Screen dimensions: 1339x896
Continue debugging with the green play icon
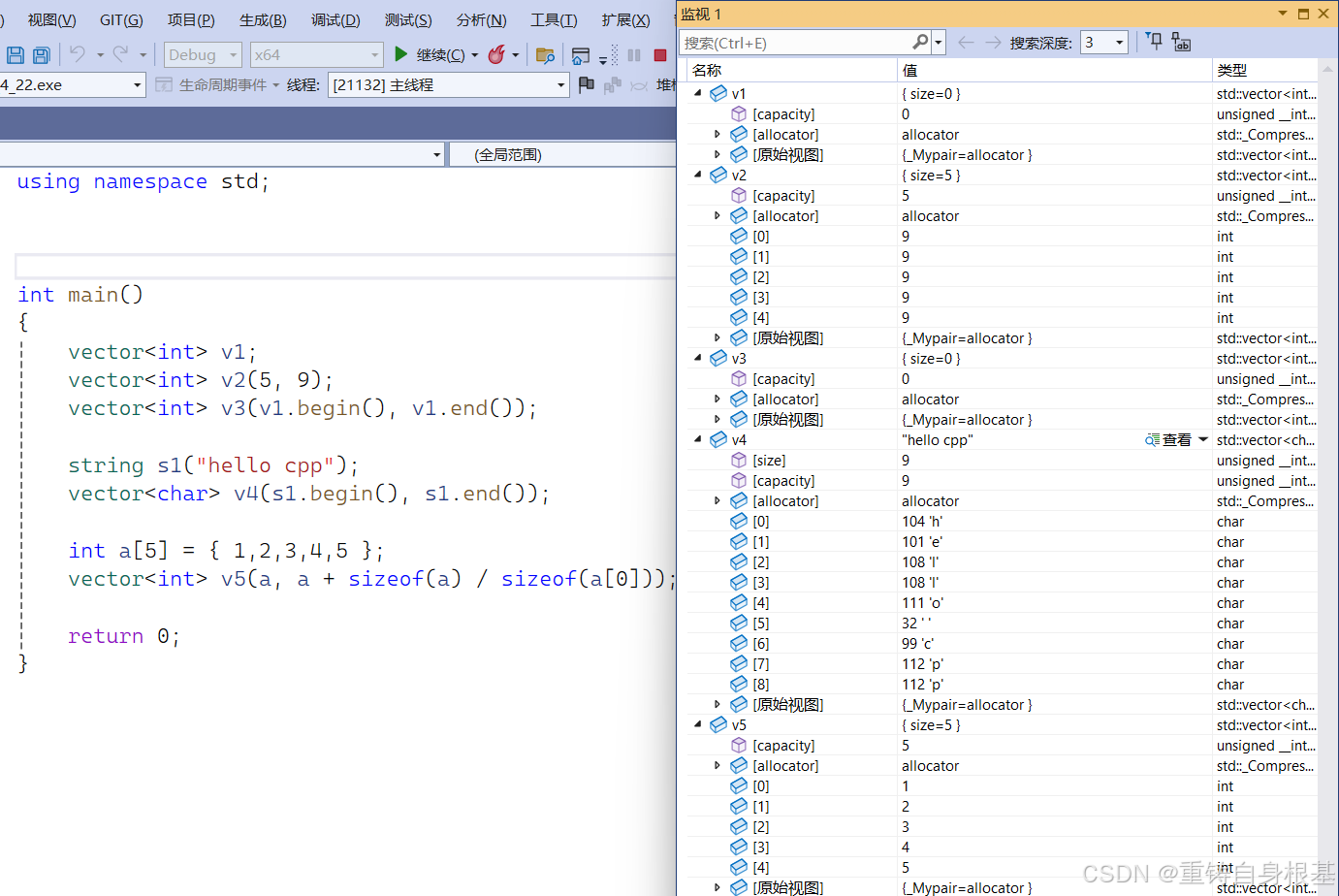tap(400, 54)
